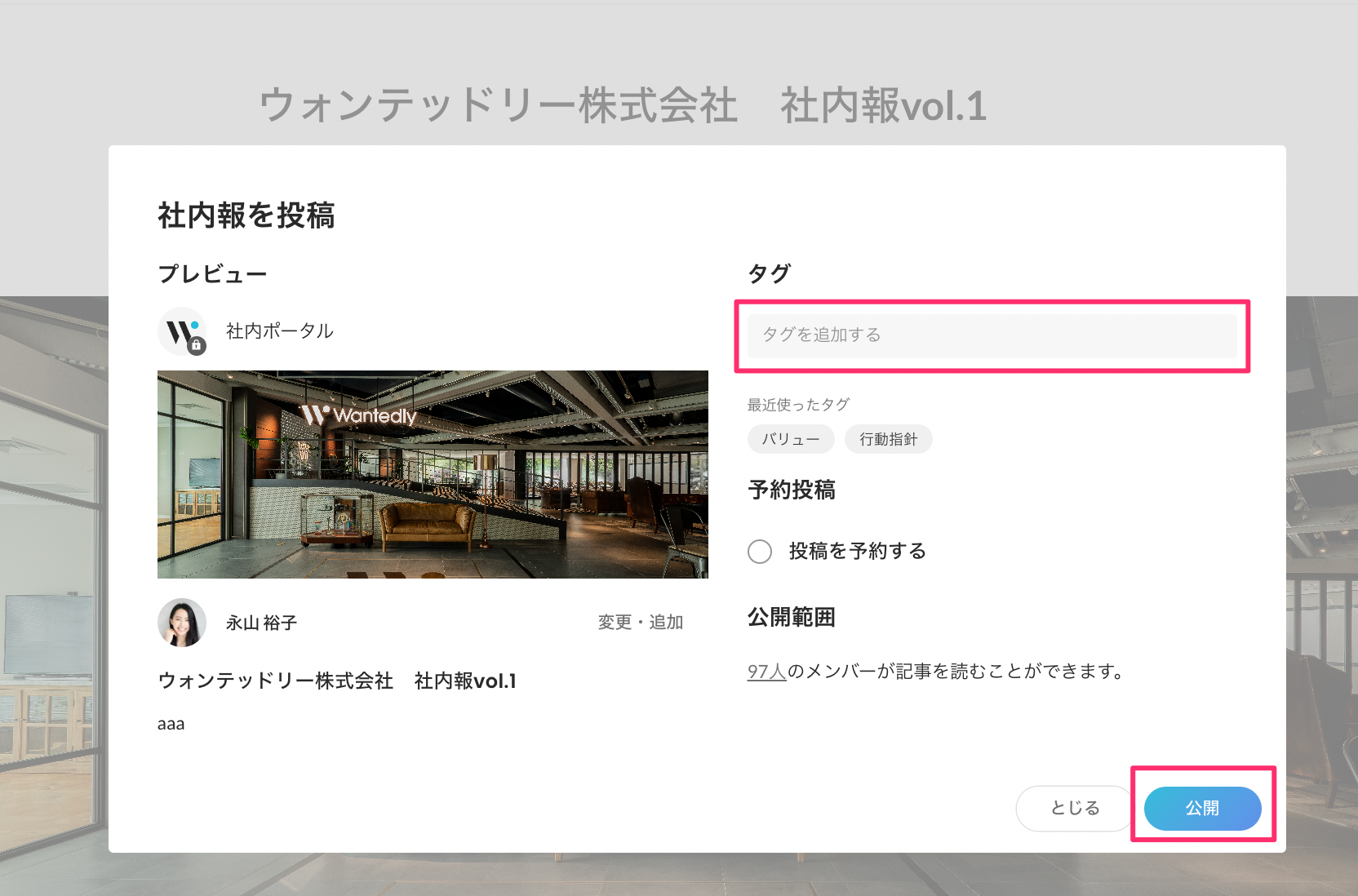Click the タグを追加する tag input field
Image resolution: width=1358 pixels, height=896 pixels.
991,335
